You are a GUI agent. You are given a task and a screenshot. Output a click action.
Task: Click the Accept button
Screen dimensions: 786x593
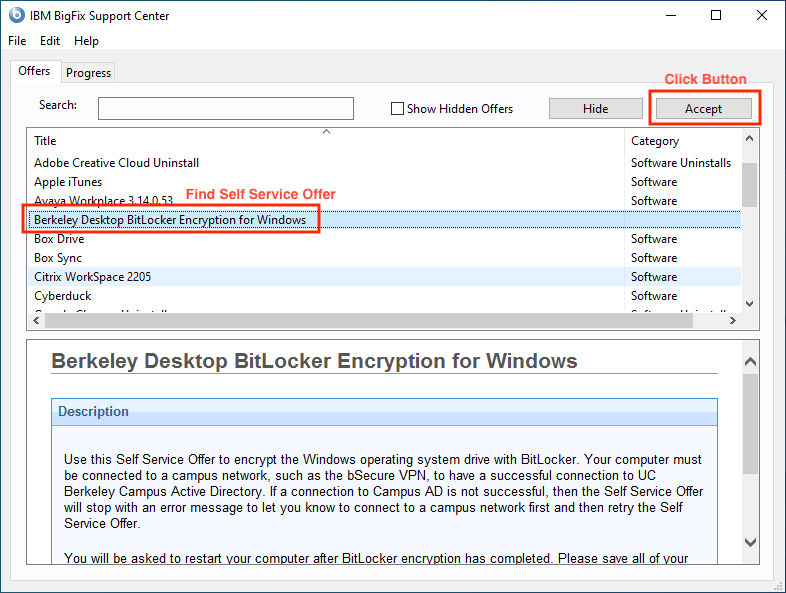[703, 109]
